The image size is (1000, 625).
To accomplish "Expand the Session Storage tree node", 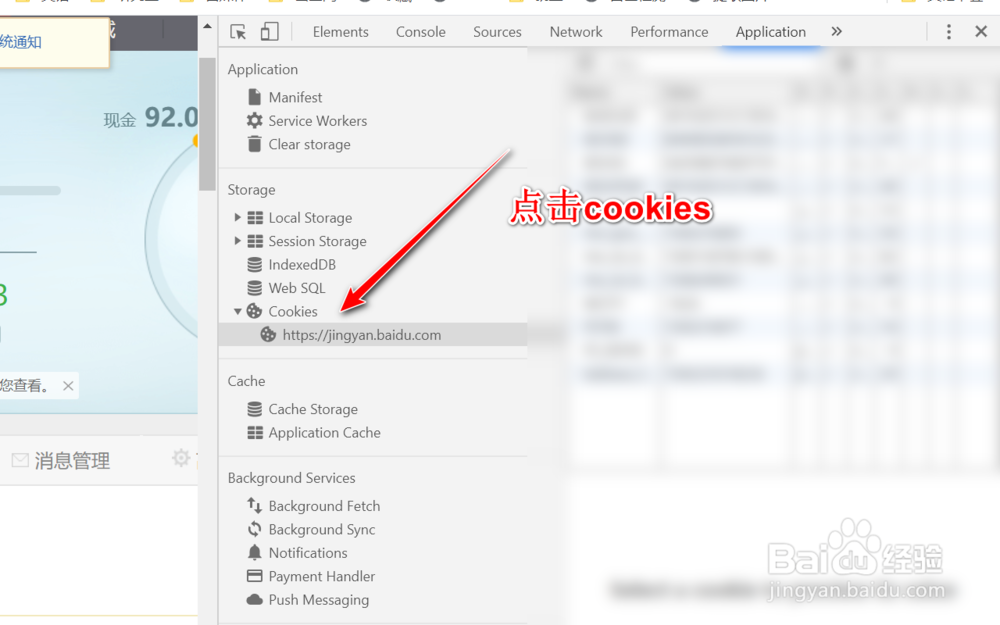I will point(237,241).
